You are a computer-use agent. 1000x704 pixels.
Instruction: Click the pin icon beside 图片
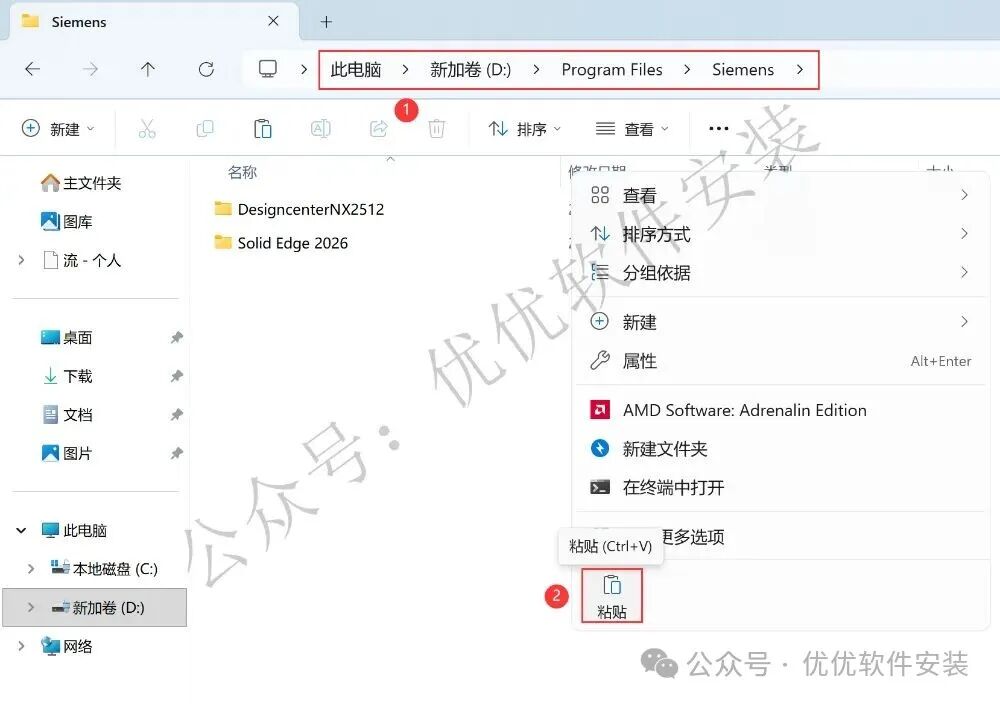coord(177,453)
